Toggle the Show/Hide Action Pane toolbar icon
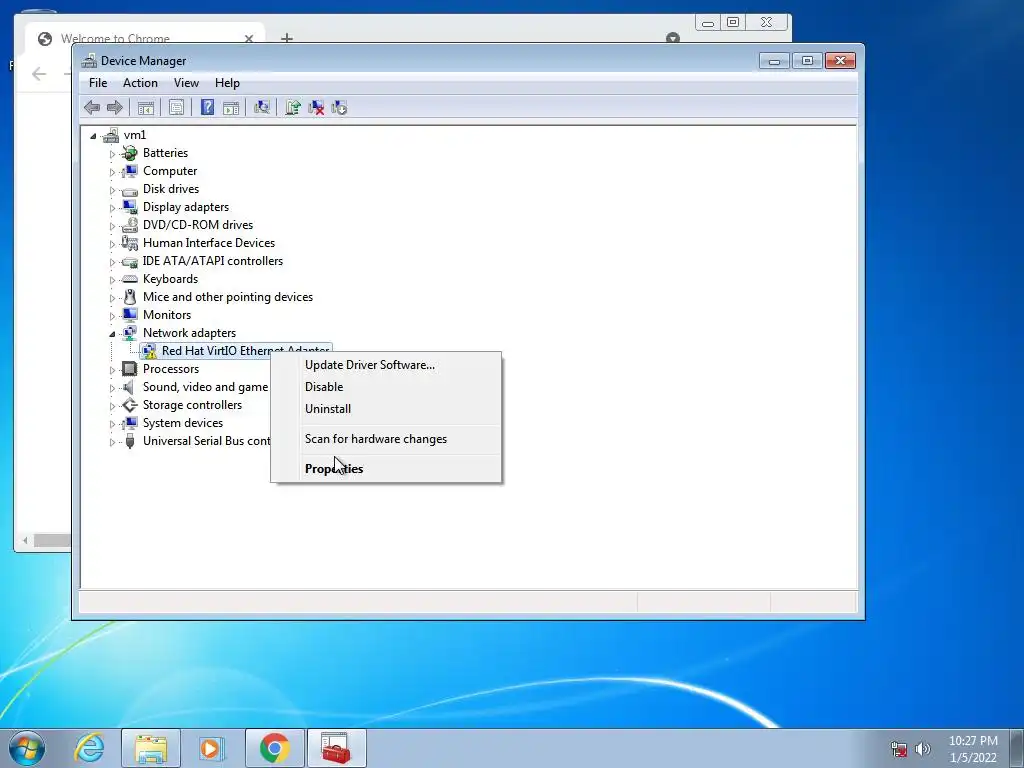Viewport: 1024px width, 768px height. pyautogui.click(x=231, y=107)
